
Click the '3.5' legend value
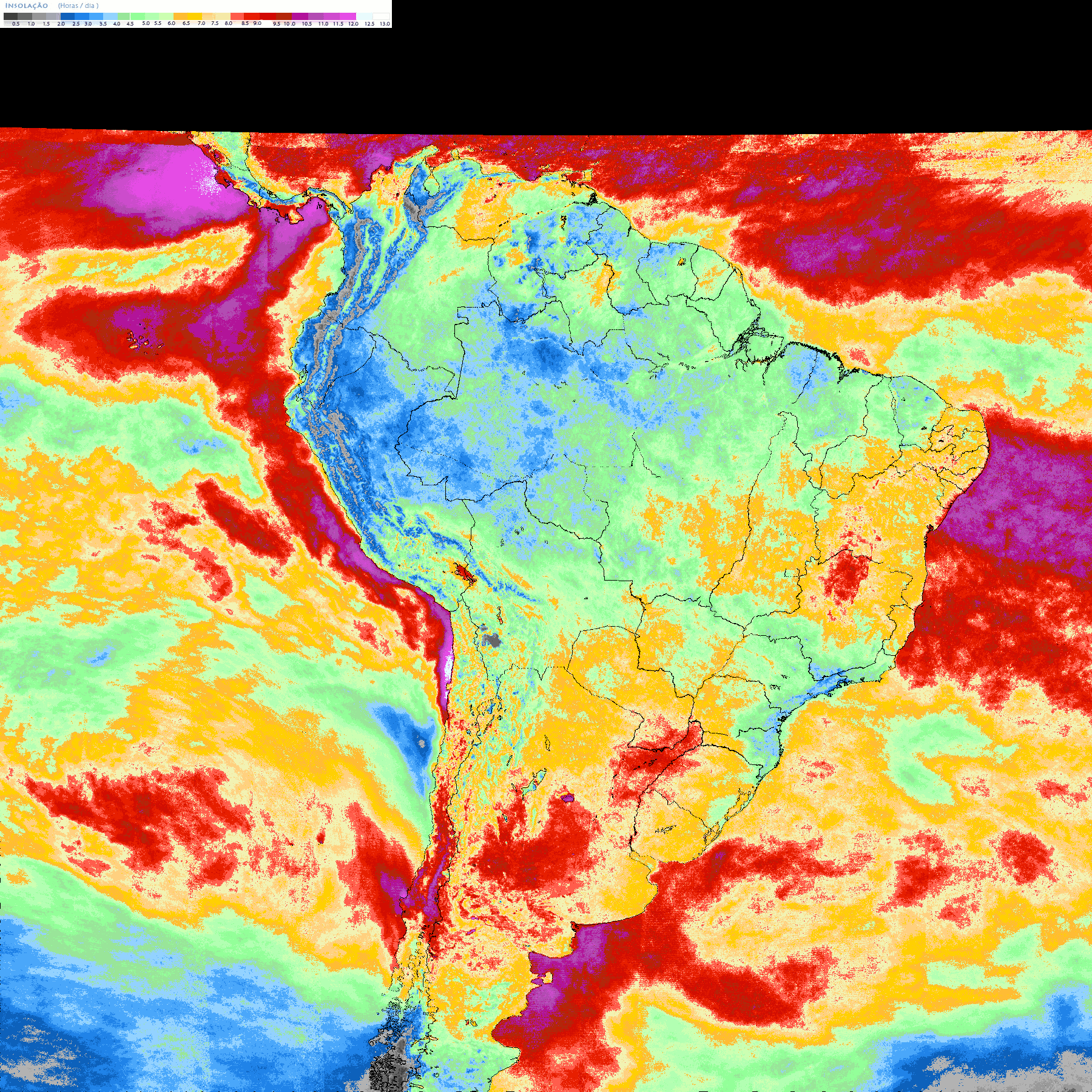point(103,24)
